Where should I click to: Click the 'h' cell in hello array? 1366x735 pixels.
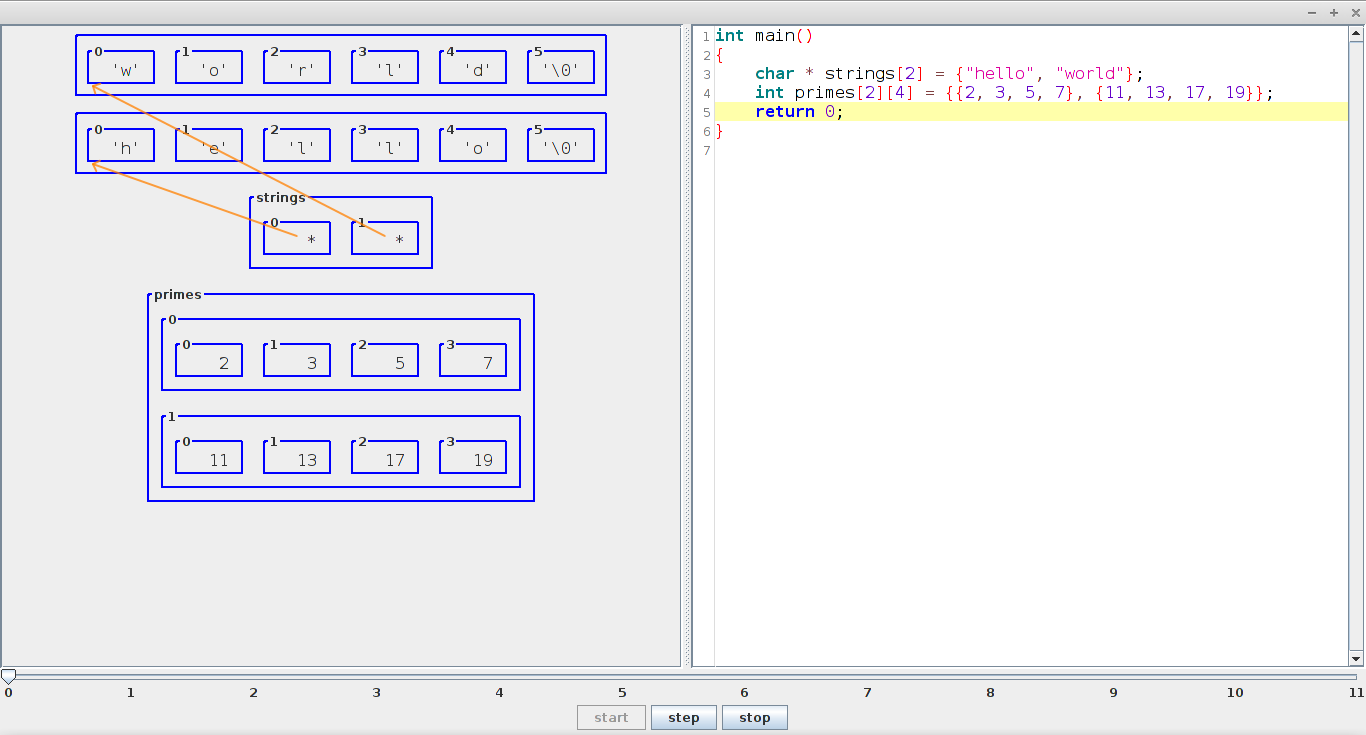tap(121, 145)
